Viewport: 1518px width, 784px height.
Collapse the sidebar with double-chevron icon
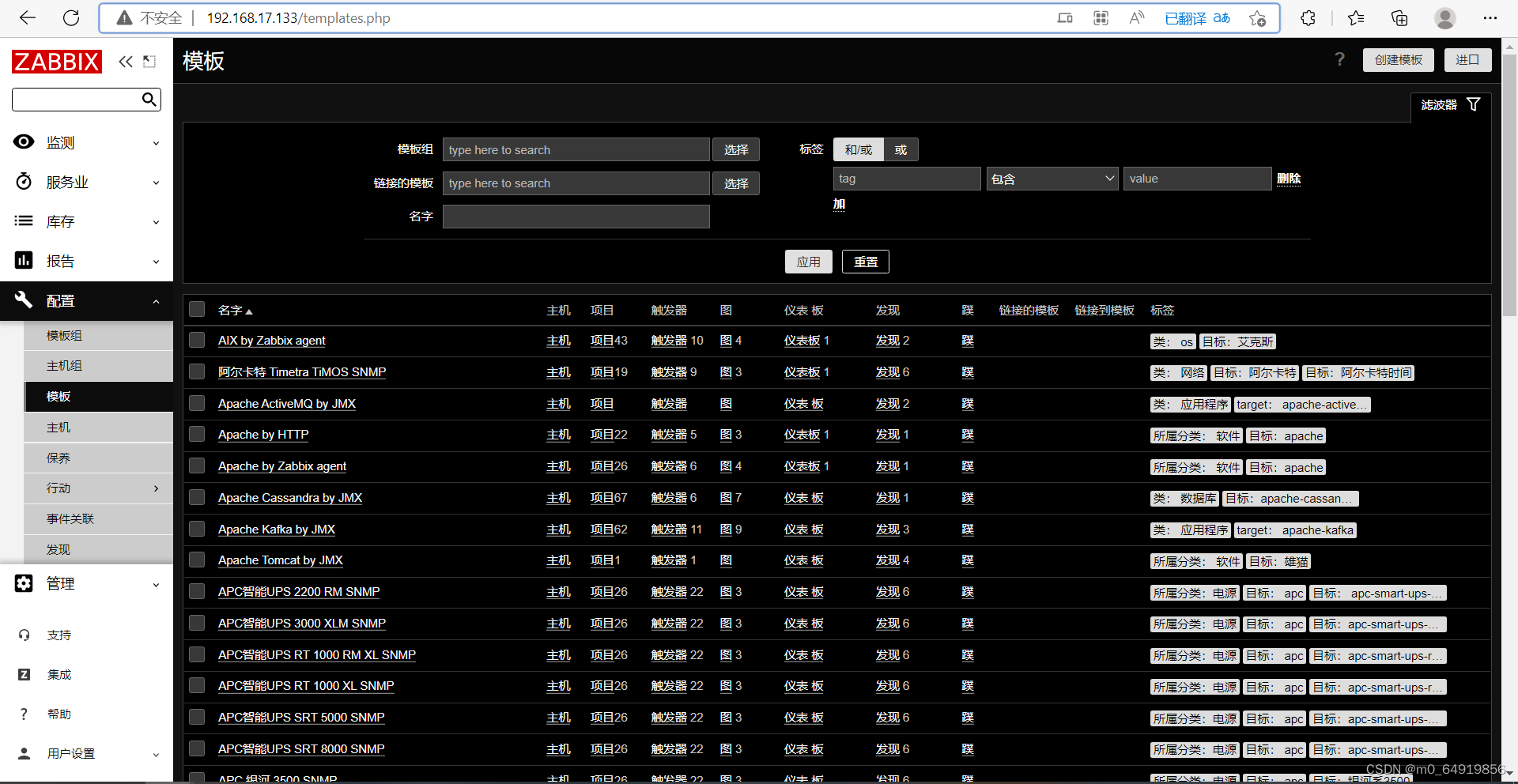click(126, 62)
